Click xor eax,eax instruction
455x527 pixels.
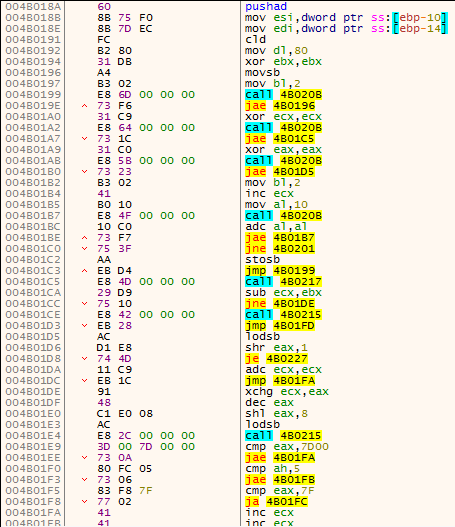[283, 150]
